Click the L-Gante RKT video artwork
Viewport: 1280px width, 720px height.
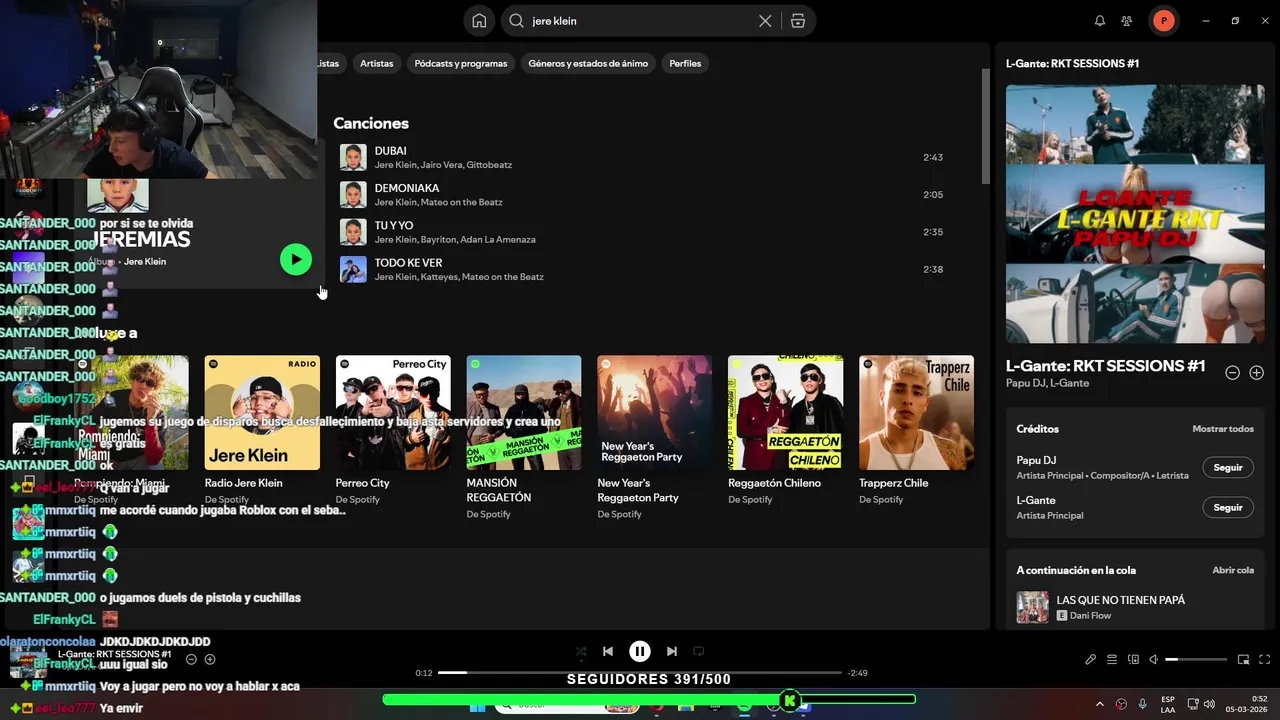coord(1135,214)
